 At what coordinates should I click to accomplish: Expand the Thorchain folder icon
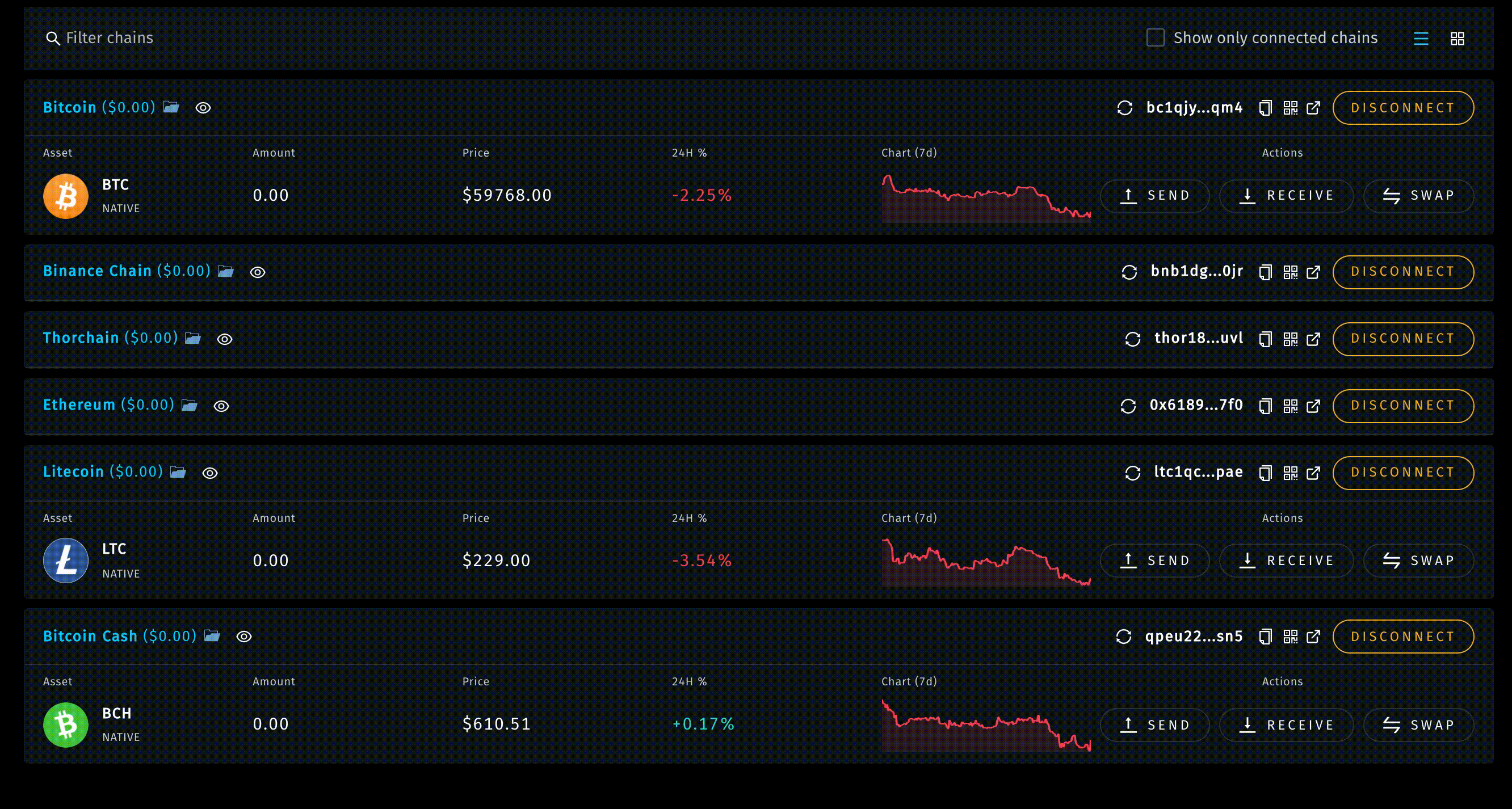pos(192,339)
